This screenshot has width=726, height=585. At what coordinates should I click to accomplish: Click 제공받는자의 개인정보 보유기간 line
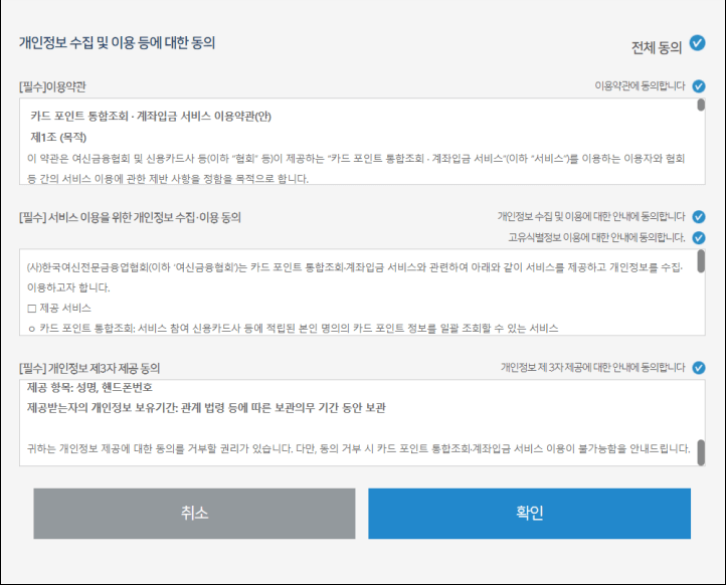(x=206, y=408)
